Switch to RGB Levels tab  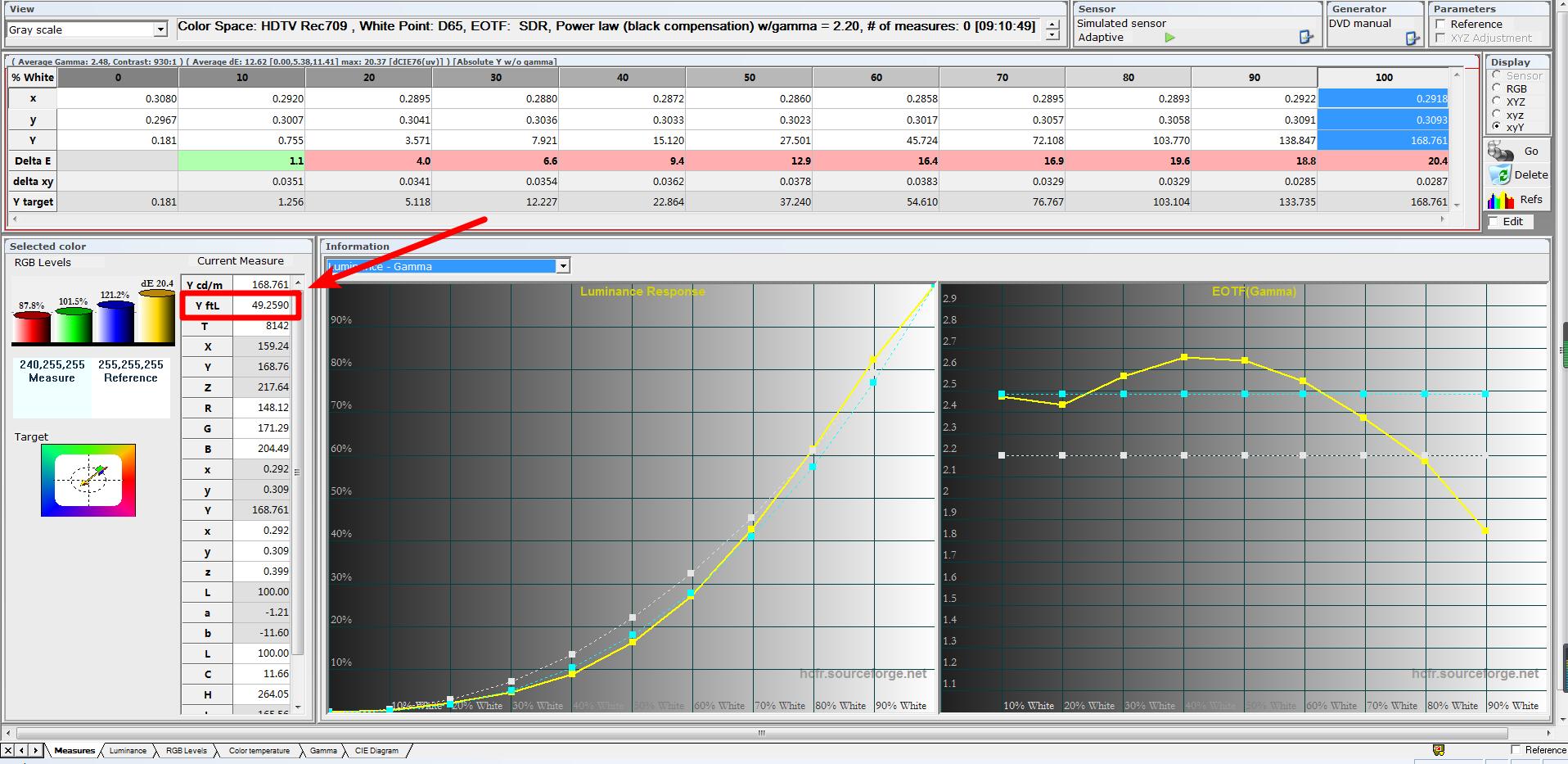tap(187, 750)
